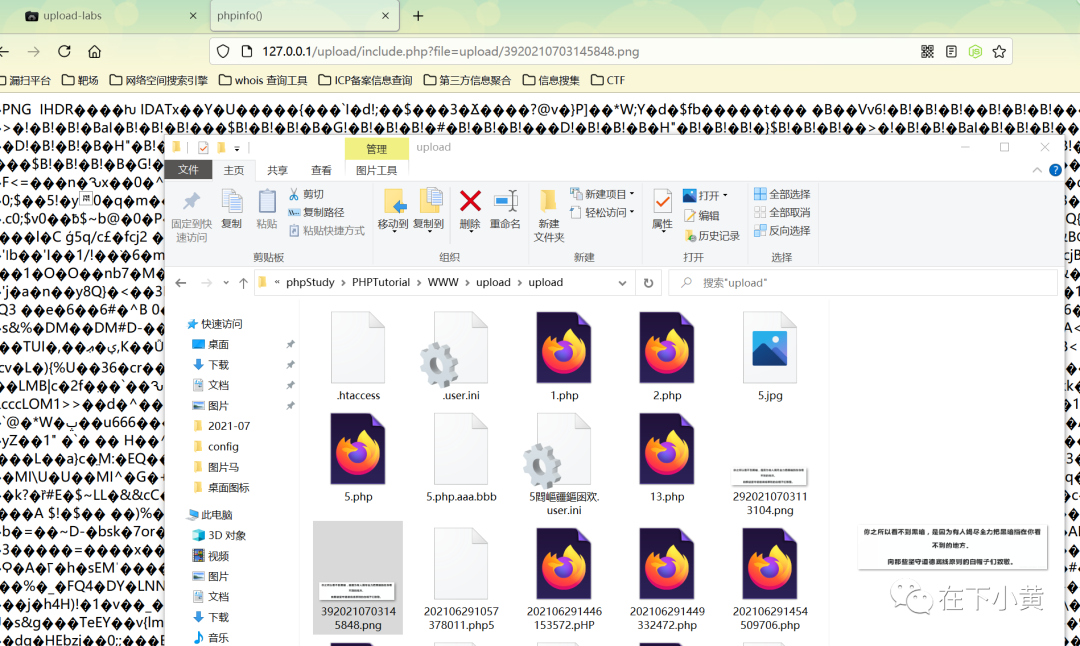Collapse the Explorer ribbon with the chevron
The image size is (1080, 646).
coord(1037,170)
